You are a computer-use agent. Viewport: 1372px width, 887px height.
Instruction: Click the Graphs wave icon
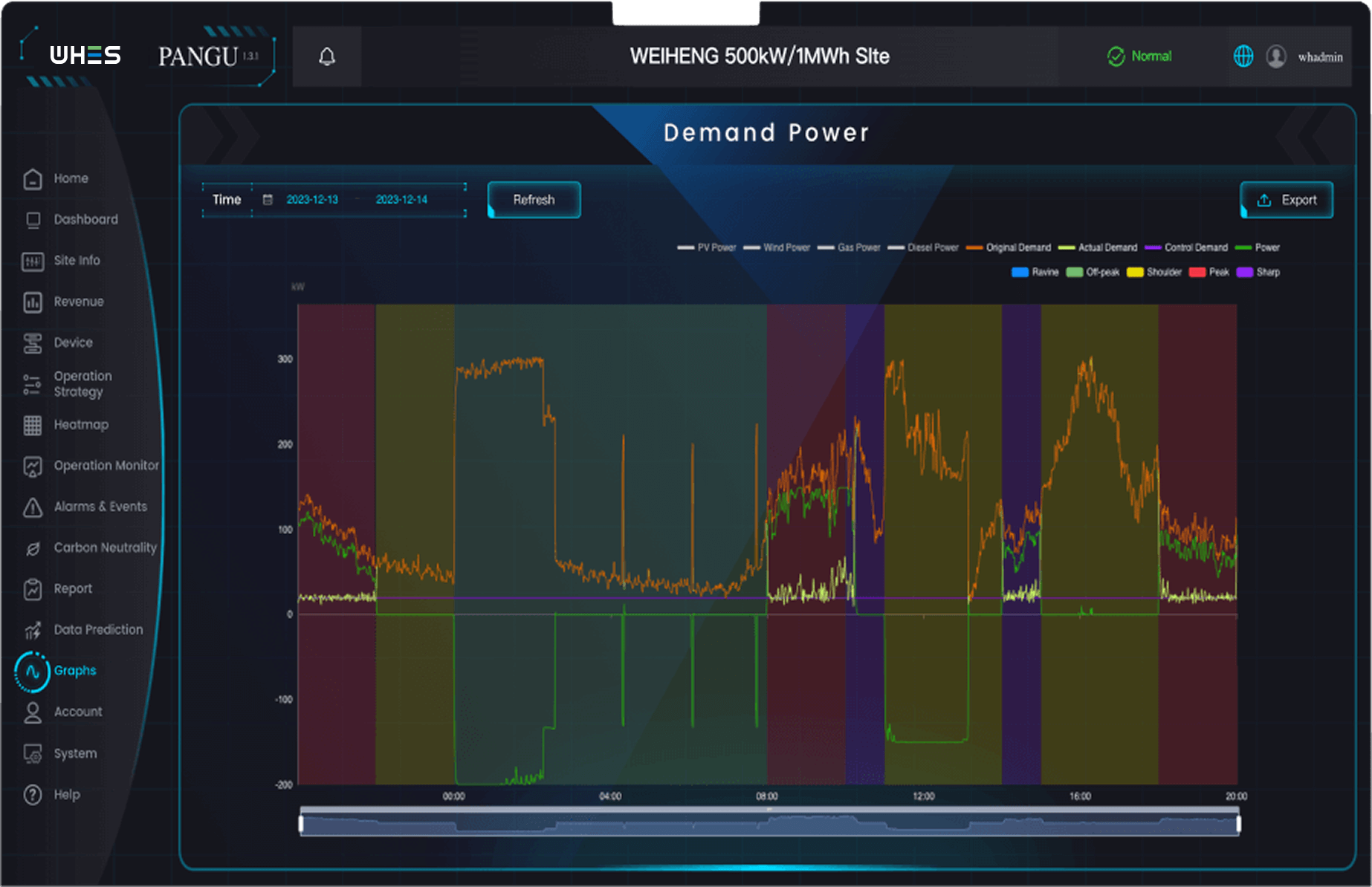[x=33, y=671]
